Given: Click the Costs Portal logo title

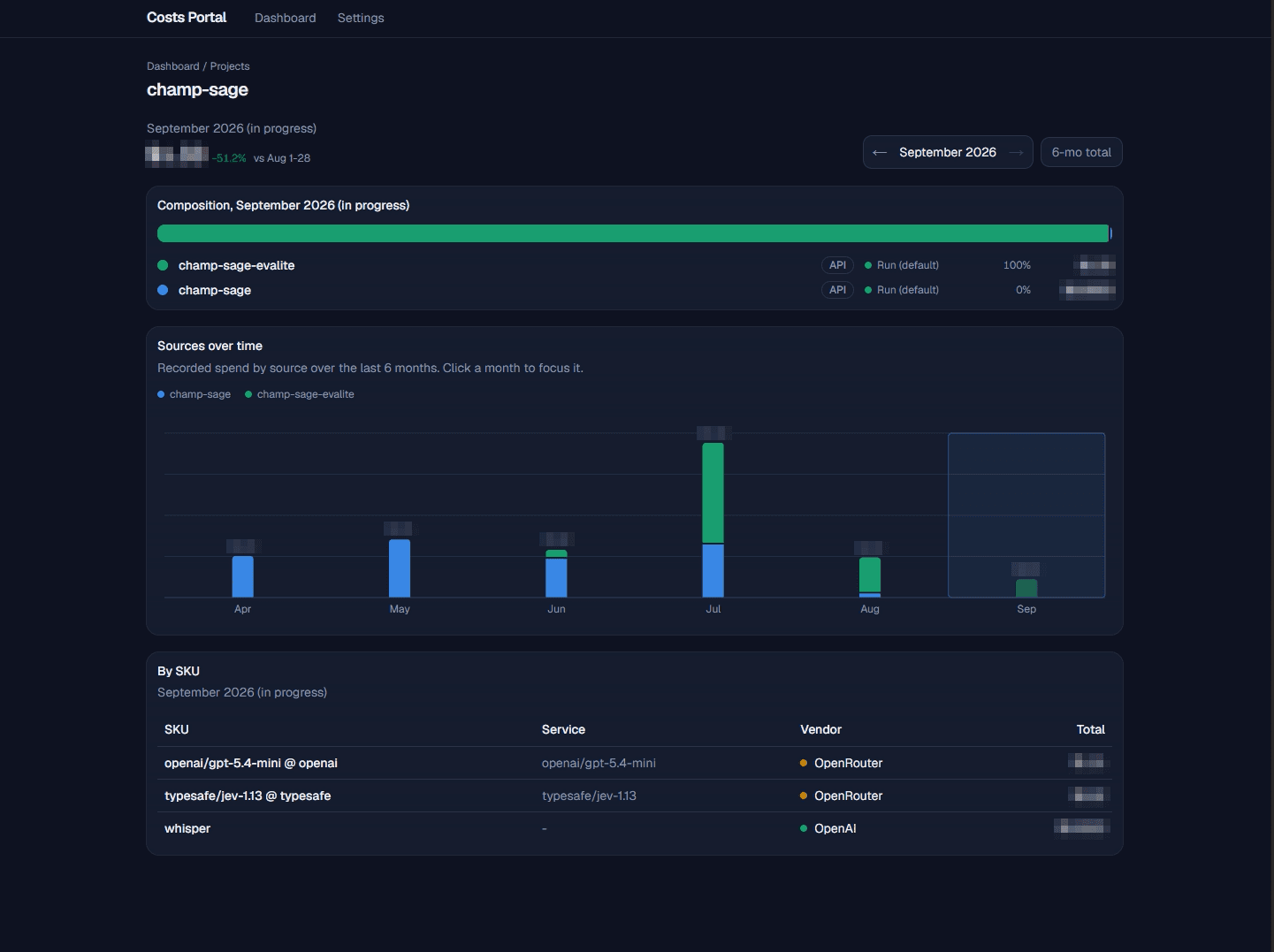Looking at the screenshot, I should coord(187,18).
